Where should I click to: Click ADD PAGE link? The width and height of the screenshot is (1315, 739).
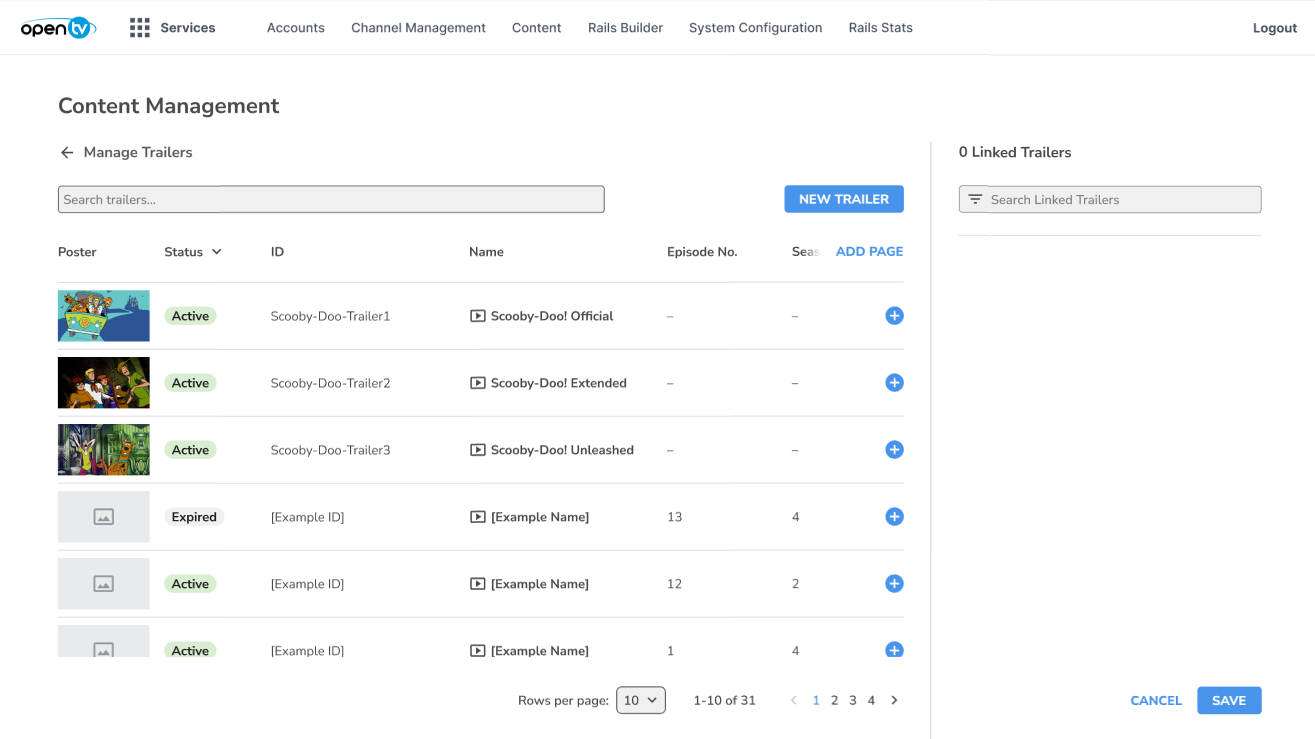pyautogui.click(x=869, y=252)
